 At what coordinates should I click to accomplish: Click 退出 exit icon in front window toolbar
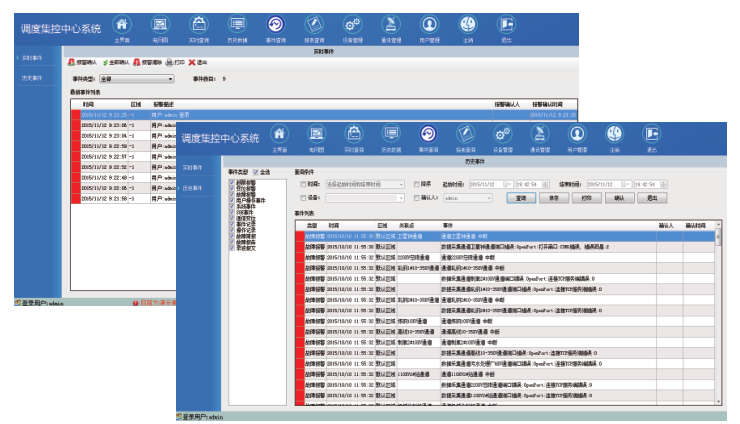pos(651,134)
